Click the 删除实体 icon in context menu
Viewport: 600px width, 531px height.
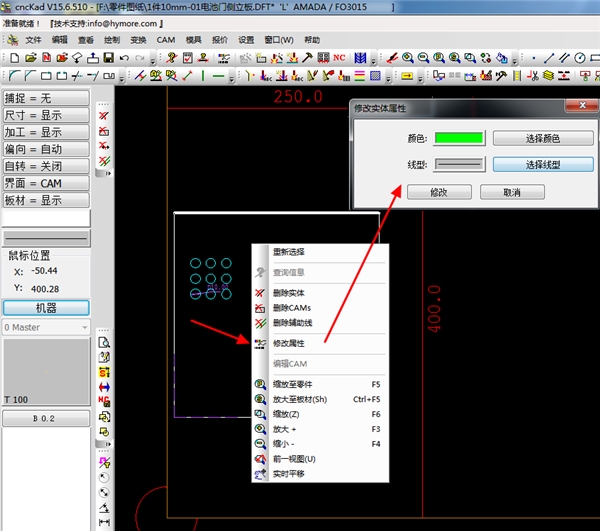click(x=260, y=293)
